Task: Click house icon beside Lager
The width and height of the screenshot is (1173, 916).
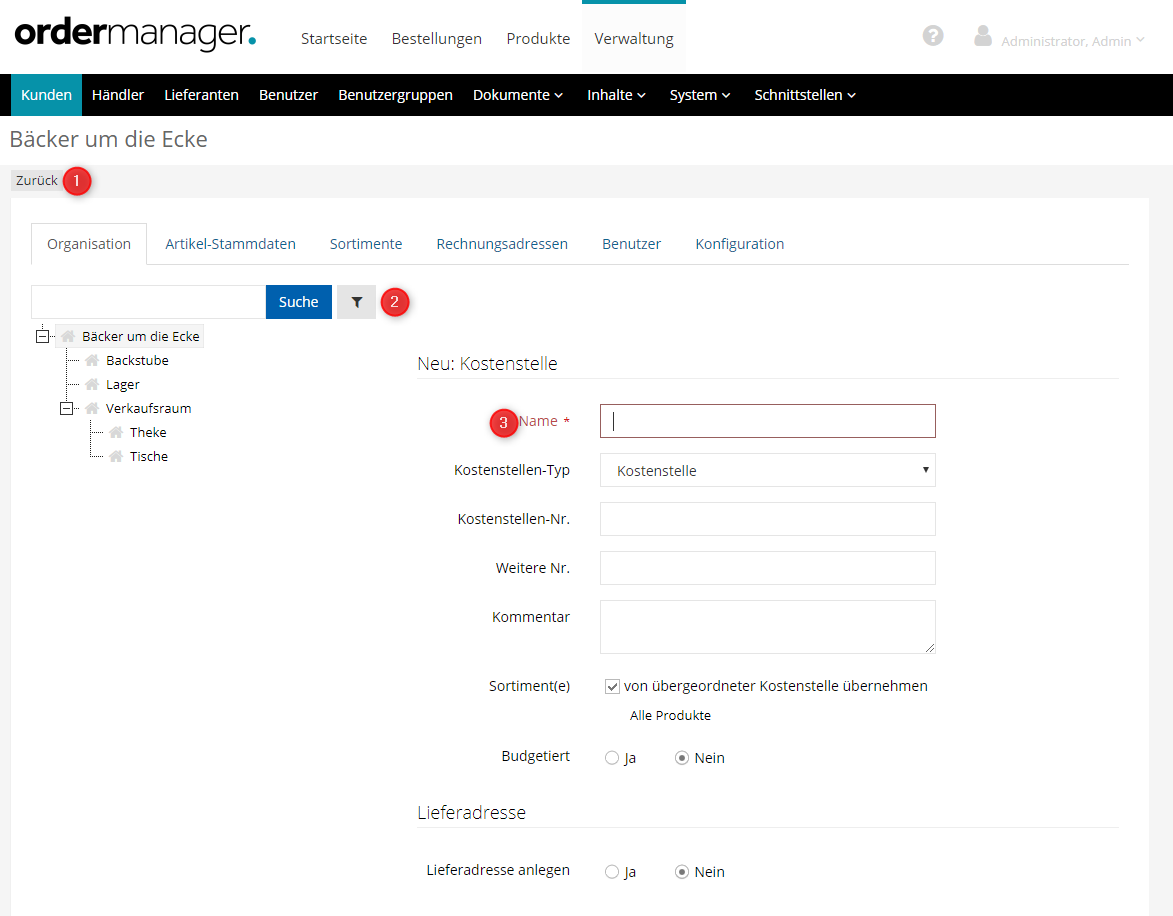Action: 92,385
